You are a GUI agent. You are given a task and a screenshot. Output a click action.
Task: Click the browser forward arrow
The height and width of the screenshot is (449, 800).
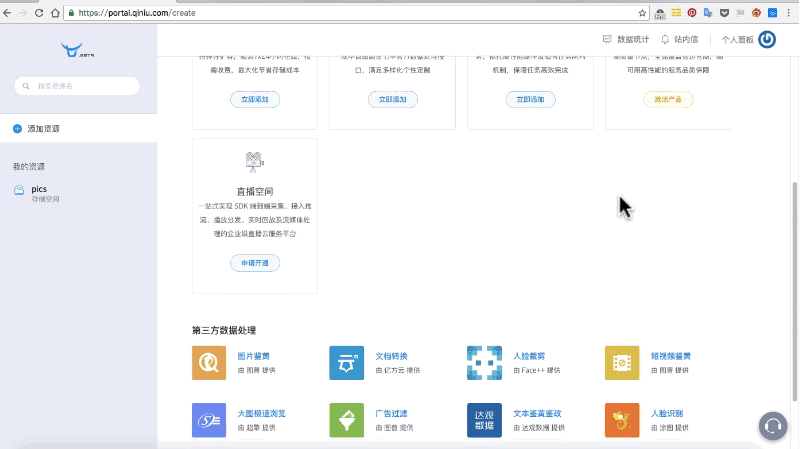23,13
